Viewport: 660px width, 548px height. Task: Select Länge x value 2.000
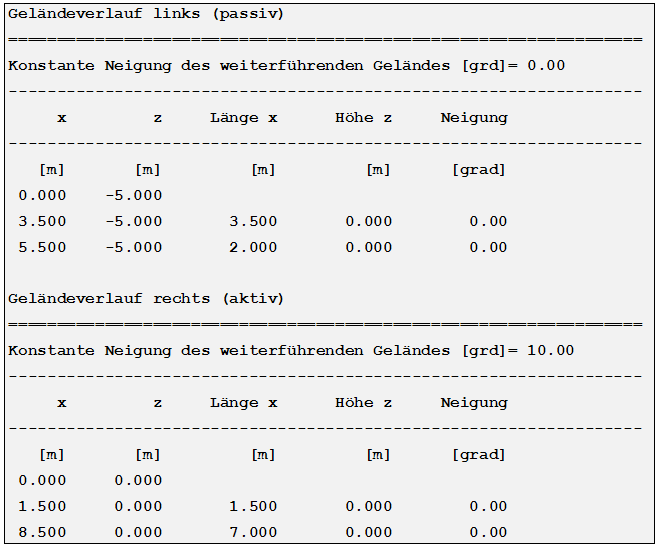(253, 247)
